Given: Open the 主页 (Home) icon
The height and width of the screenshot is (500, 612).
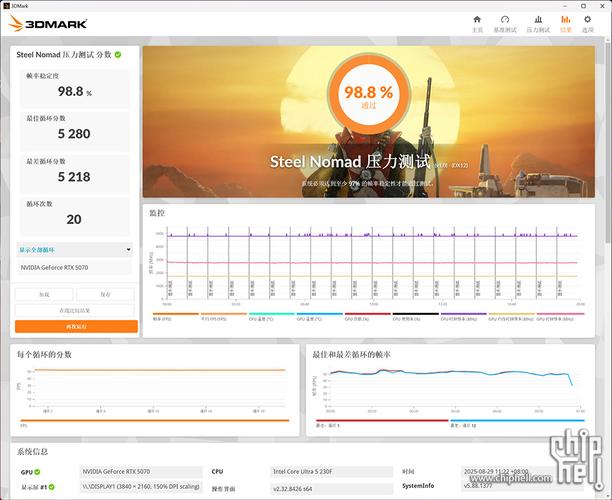Looking at the screenshot, I should click(477, 23).
